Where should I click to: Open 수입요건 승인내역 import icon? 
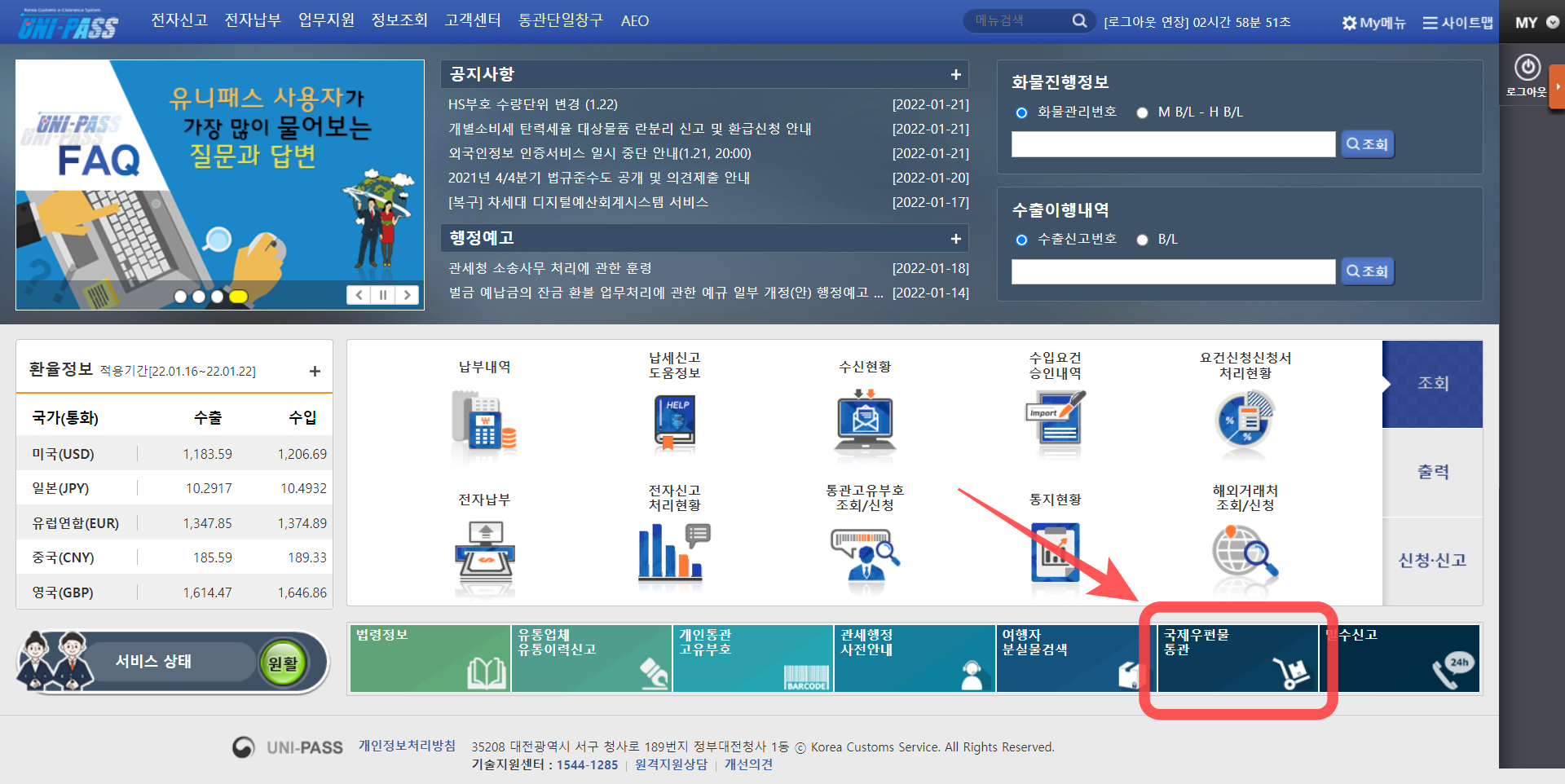click(x=1056, y=421)
